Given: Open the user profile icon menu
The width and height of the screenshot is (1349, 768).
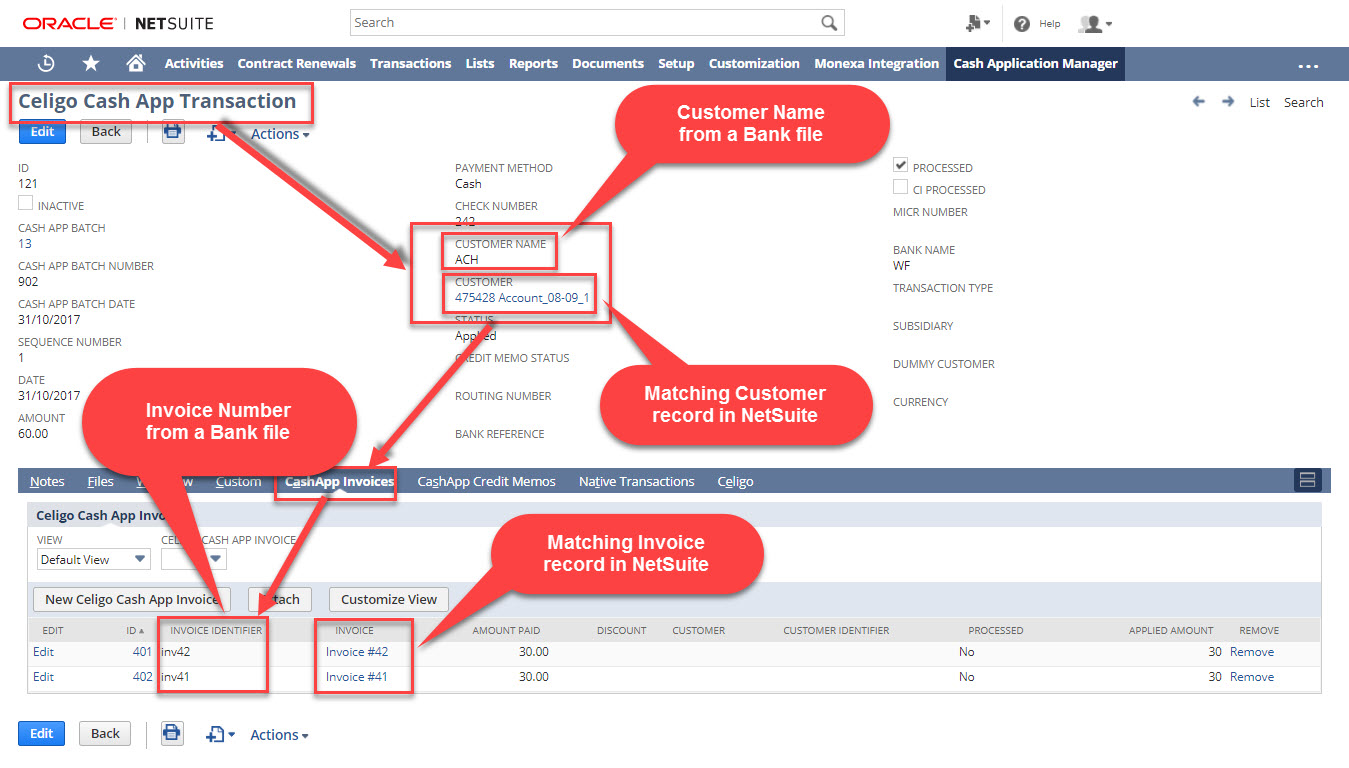Looking at the screenshot, I should tap(1095, 23).
